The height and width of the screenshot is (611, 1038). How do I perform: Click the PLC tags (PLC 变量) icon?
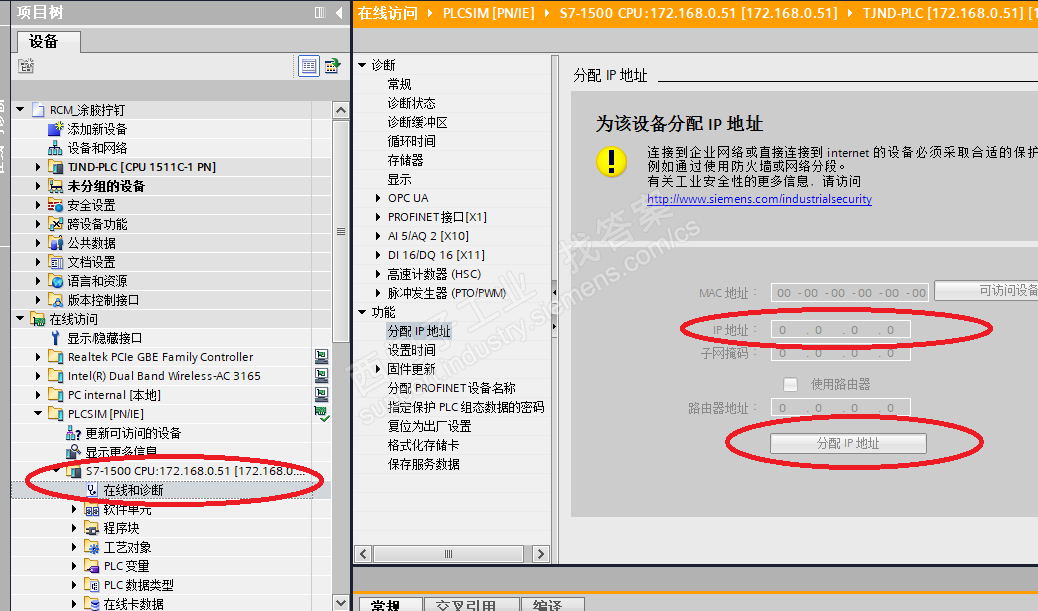coord(92,566)
